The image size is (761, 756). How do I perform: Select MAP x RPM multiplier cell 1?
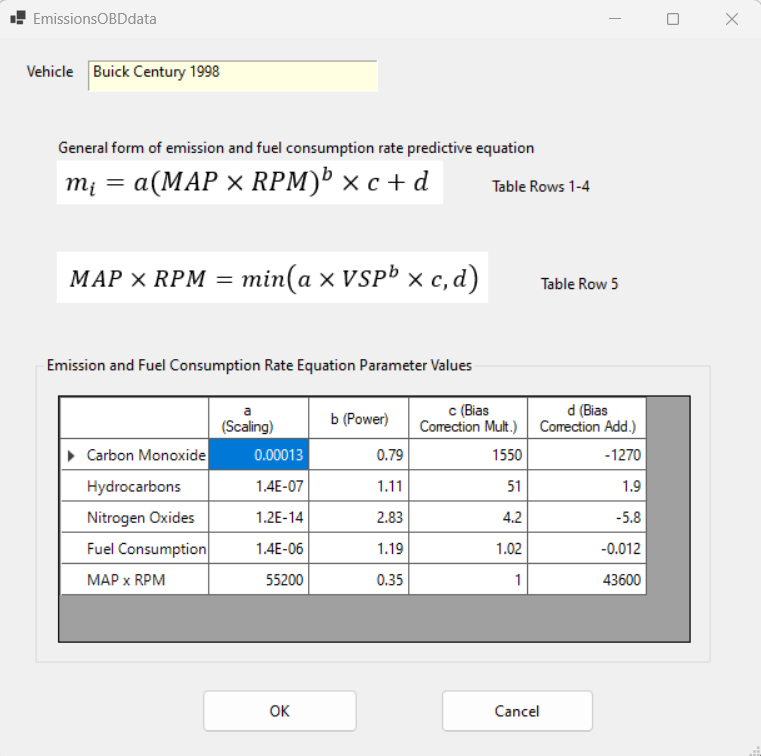(x=468, y=579)
